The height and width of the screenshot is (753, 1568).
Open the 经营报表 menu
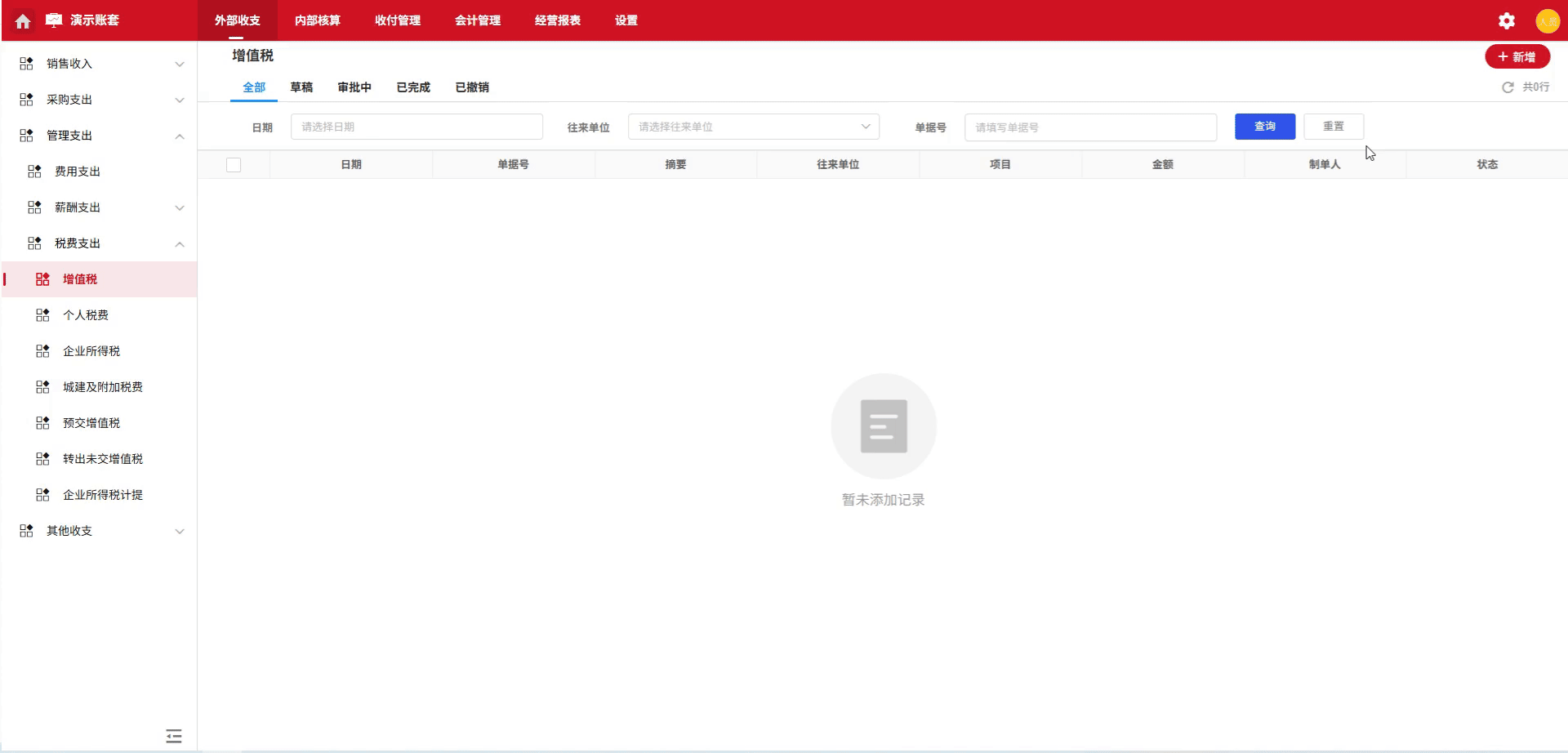tap(557, 20)
